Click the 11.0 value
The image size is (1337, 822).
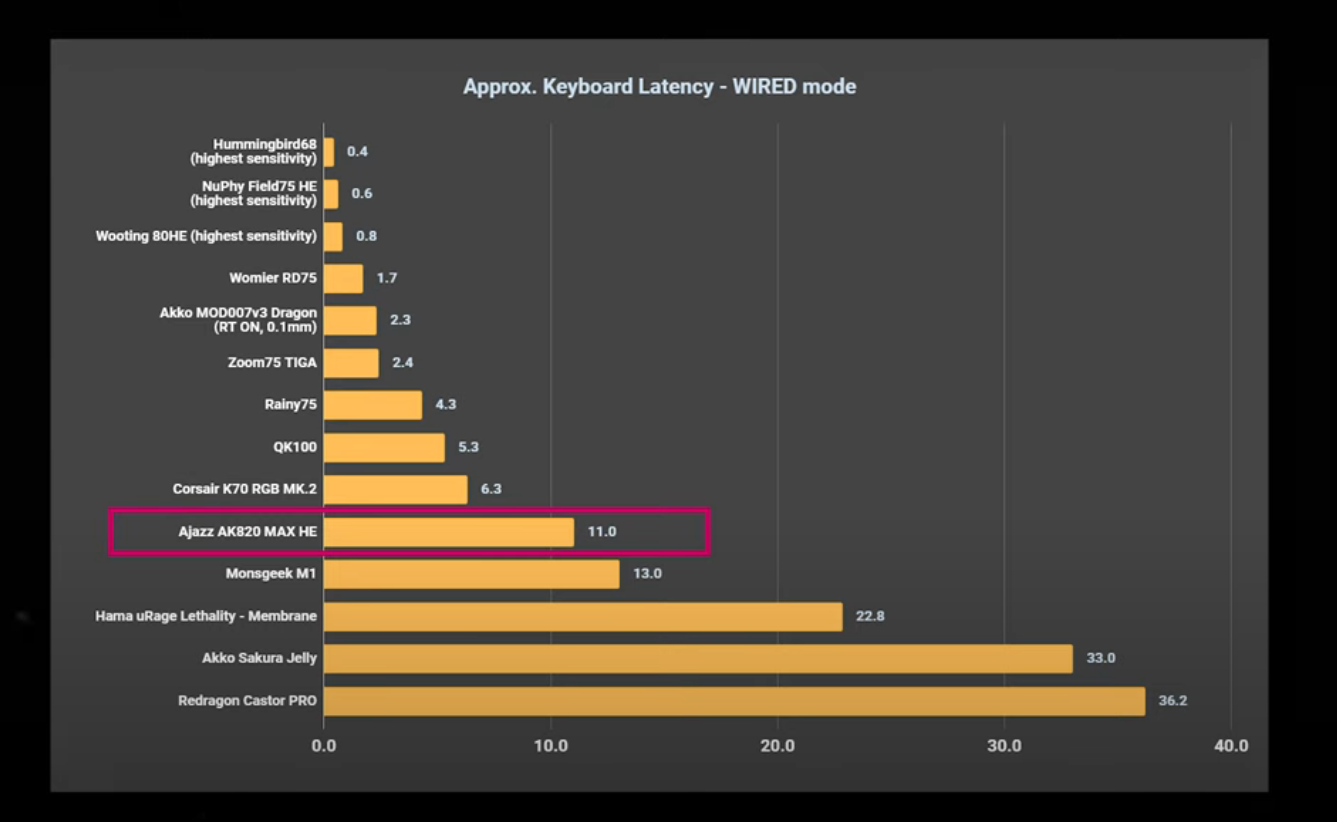coord(602,532)
